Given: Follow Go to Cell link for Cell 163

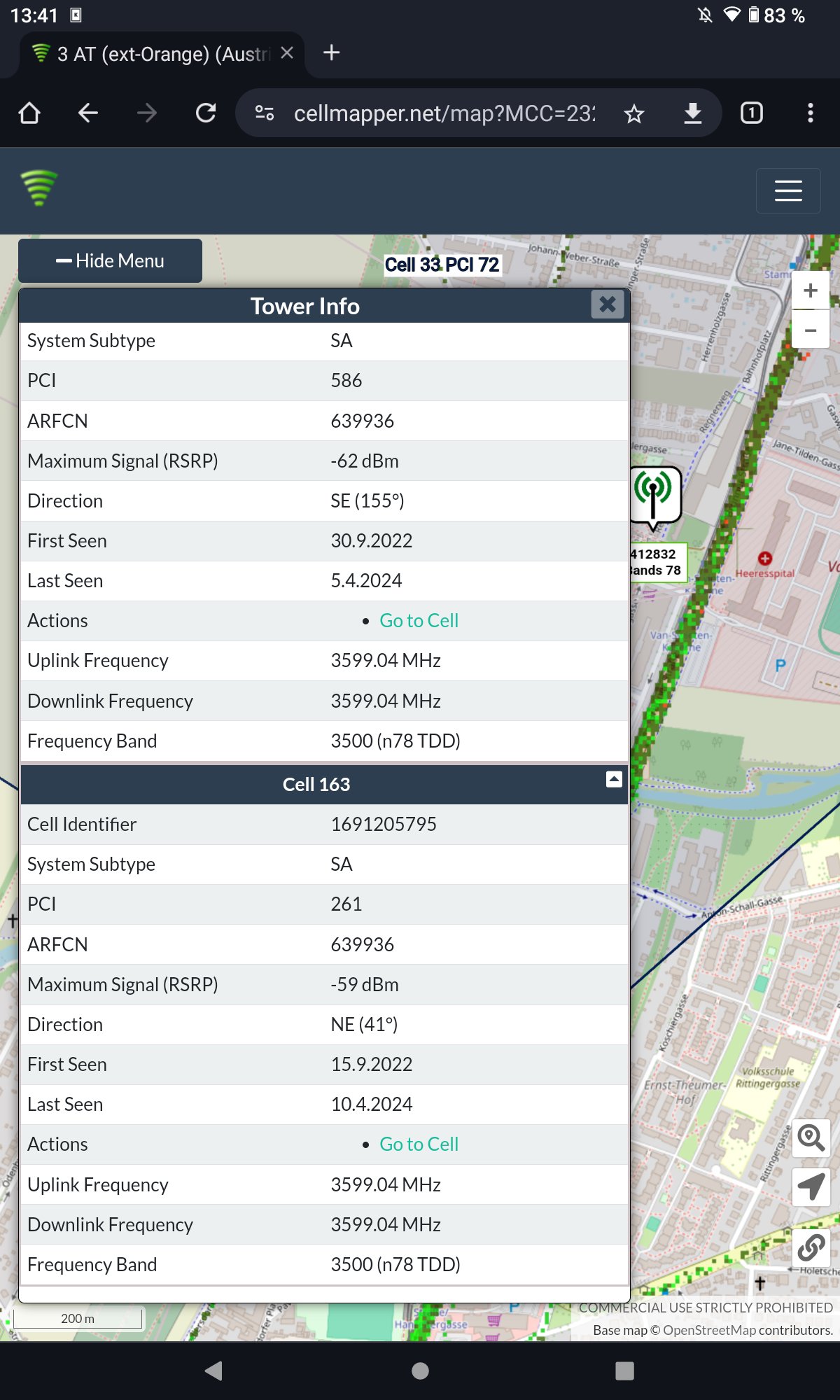Looking at the screenshot, I should pyautogui.click(x=419, y=1144).
